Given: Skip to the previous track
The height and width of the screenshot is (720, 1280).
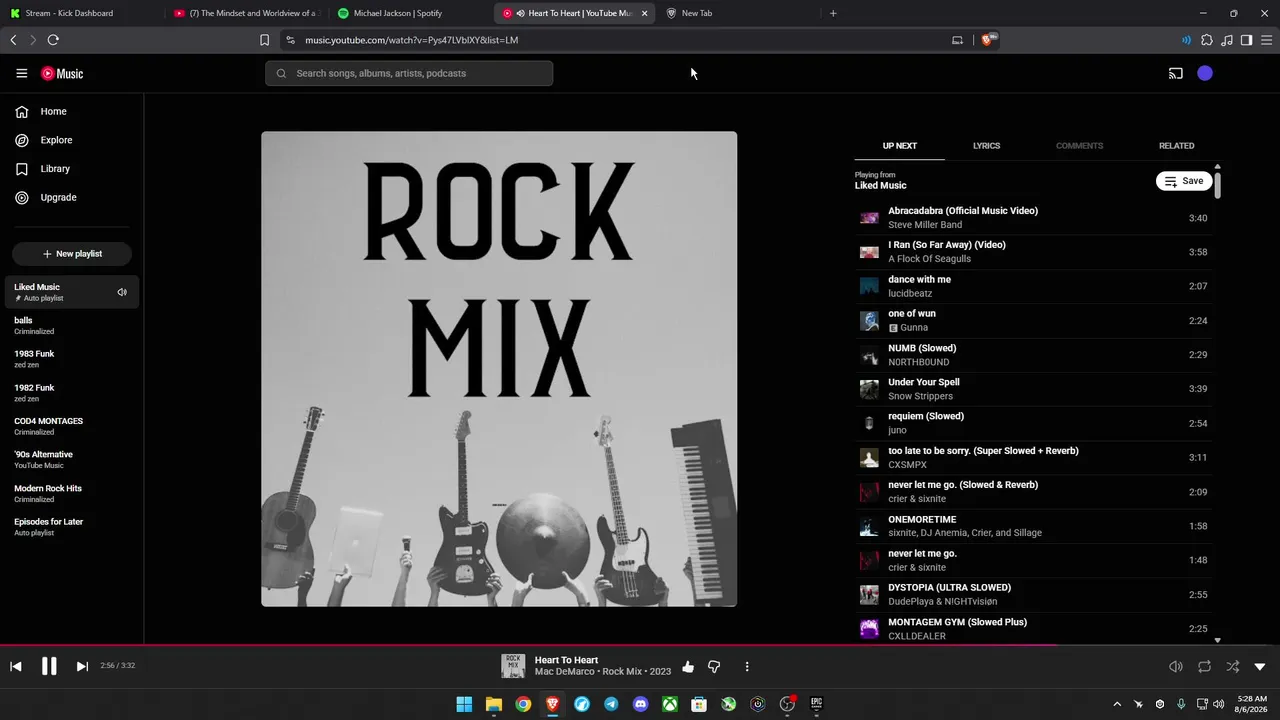Looking at the screenshot, I should point(16,666).
